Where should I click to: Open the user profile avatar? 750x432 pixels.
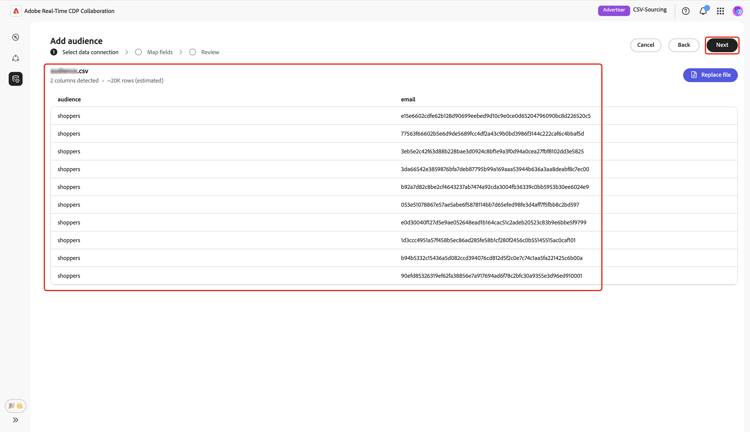click(x=738, y=11)
